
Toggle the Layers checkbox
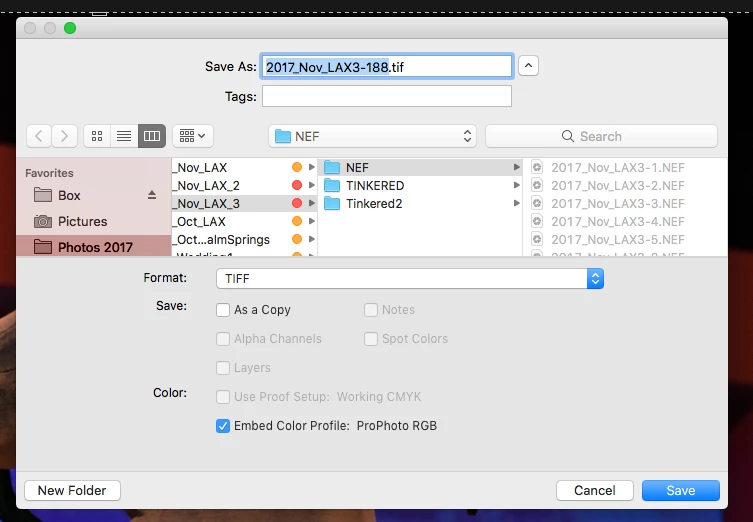point(223,368)
